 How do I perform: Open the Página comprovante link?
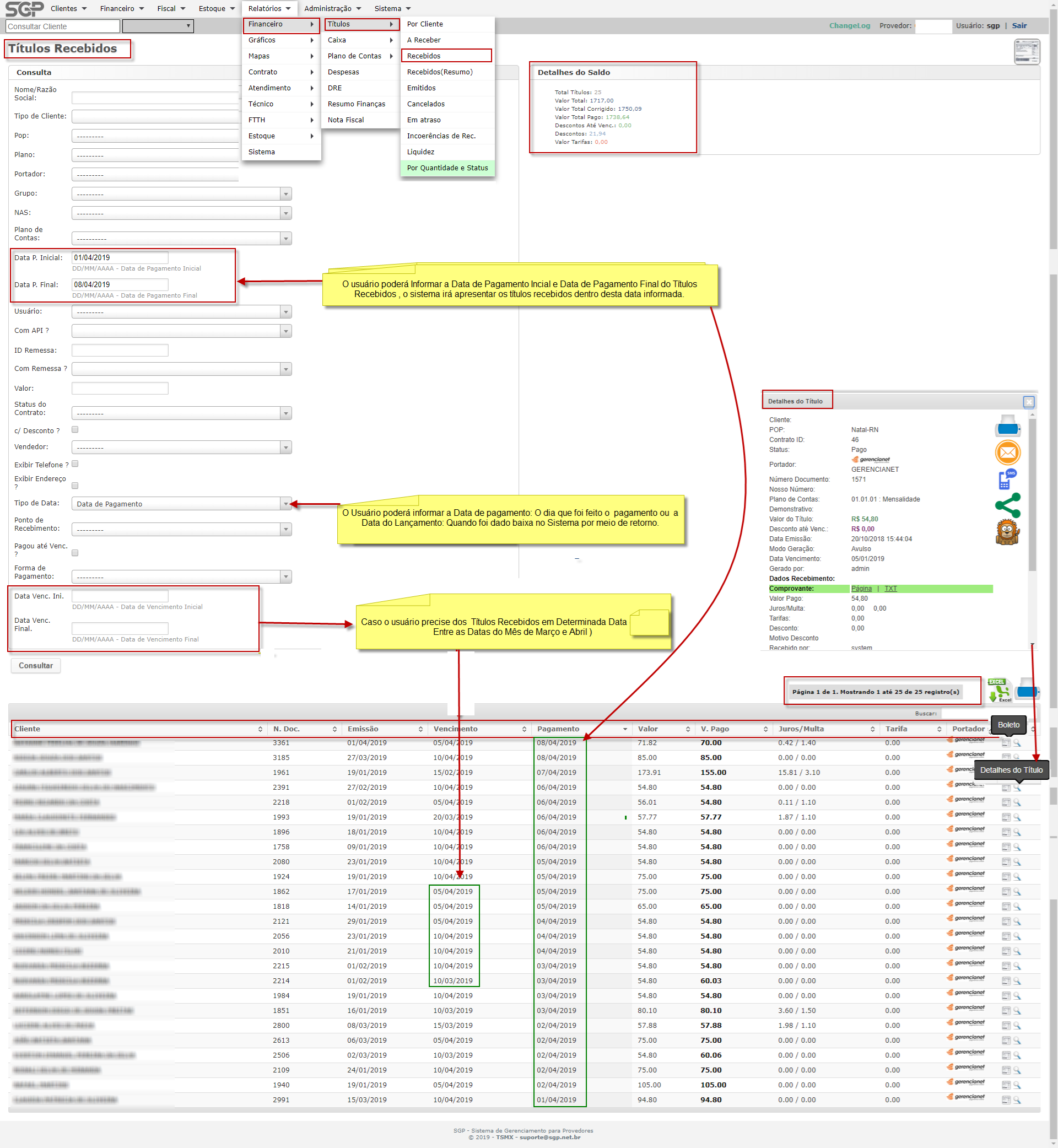[x=861, y=589]
